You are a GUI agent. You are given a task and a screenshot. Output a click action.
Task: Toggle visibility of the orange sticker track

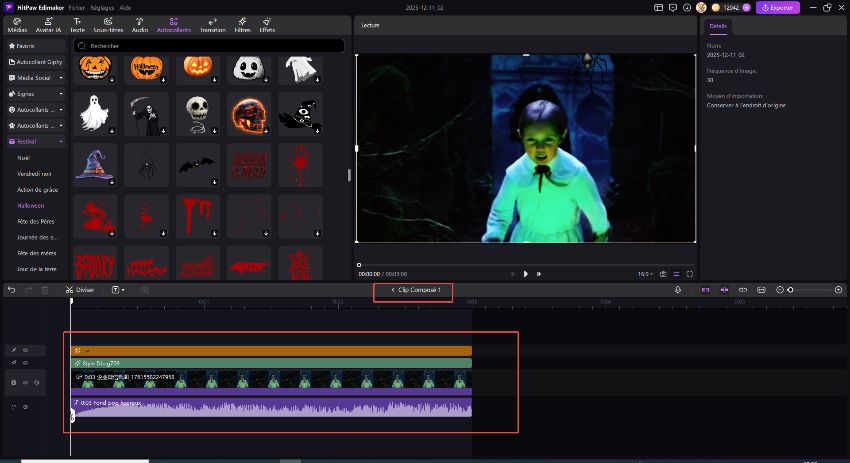tap(25, 350)
